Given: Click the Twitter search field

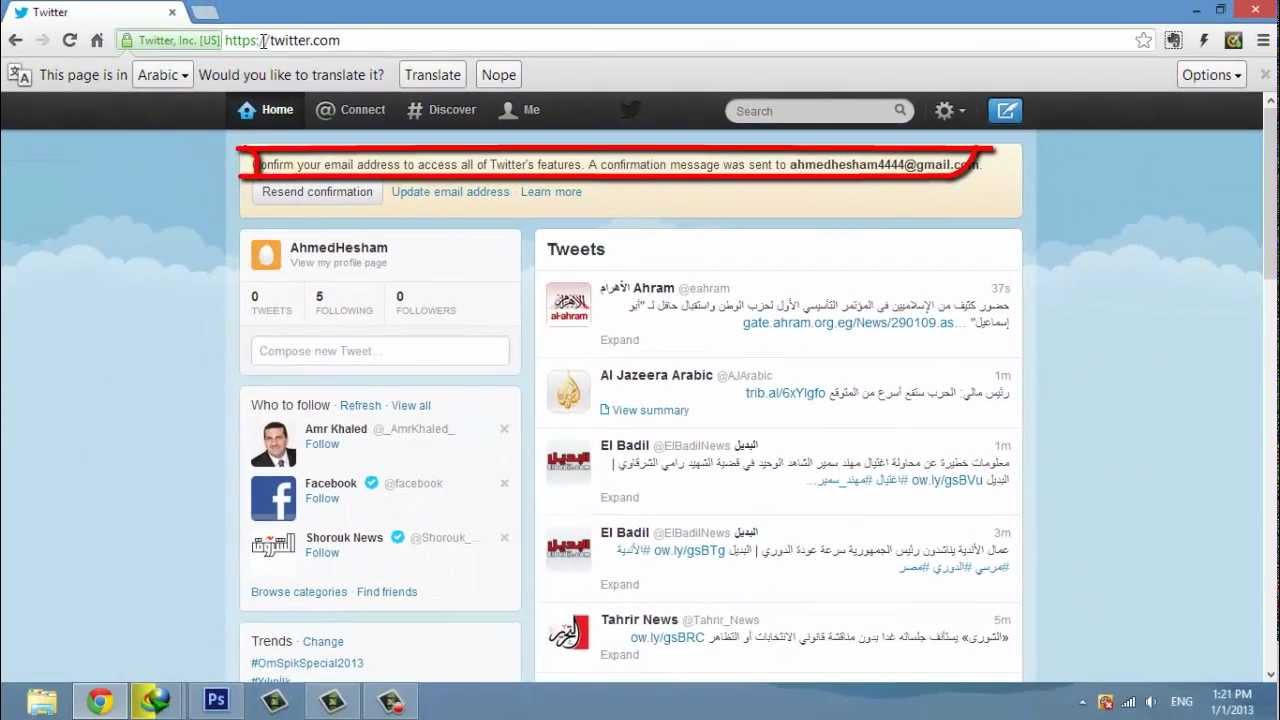Looking at the screenshot, I should point(819,111).
